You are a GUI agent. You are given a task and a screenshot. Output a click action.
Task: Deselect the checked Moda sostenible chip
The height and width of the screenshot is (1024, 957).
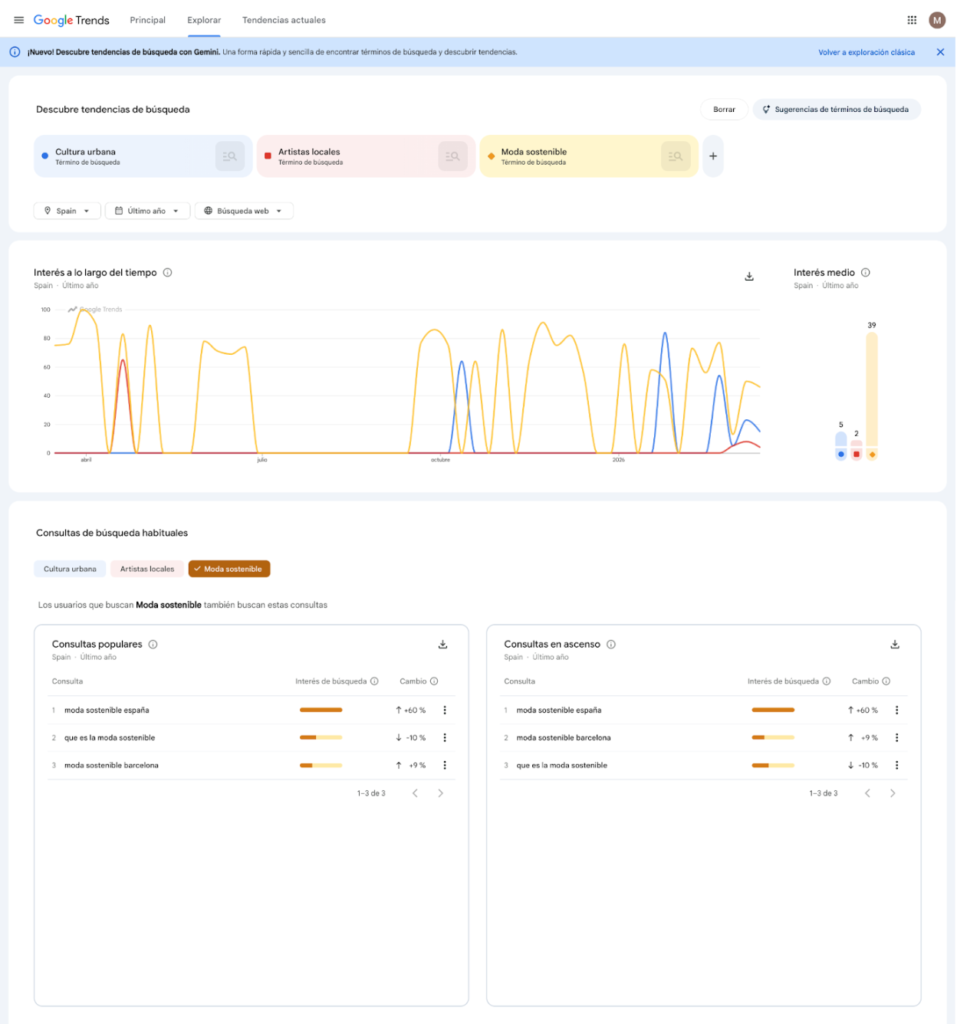229,569
